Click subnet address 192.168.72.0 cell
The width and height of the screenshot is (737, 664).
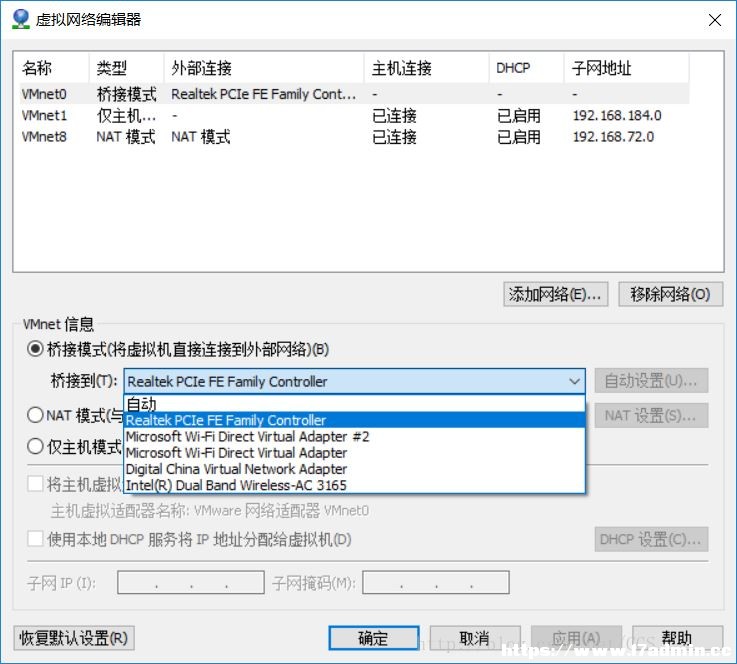pyautogui.click(x=613, y=137)
